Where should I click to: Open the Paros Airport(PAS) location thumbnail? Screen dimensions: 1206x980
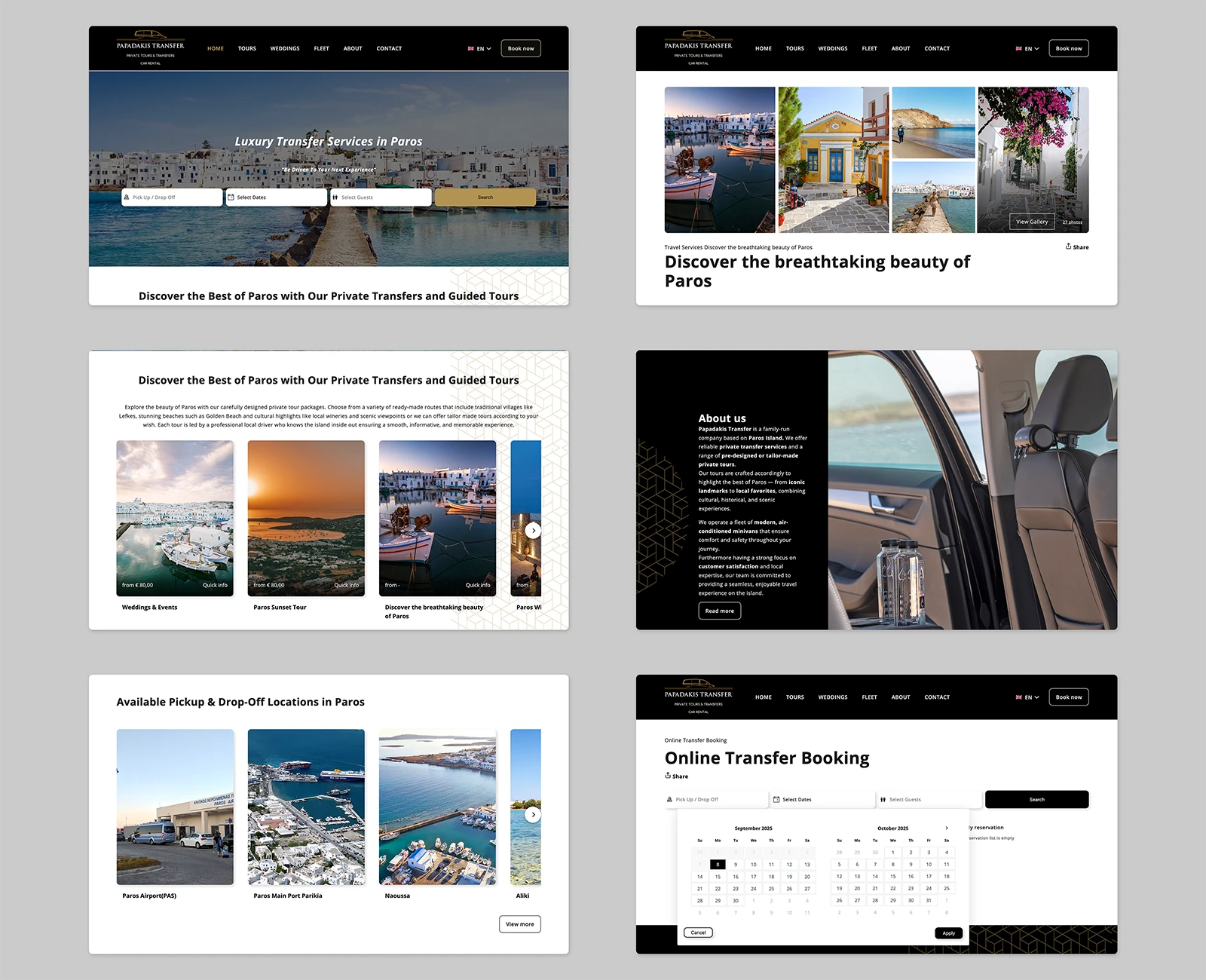pos(175,807)
